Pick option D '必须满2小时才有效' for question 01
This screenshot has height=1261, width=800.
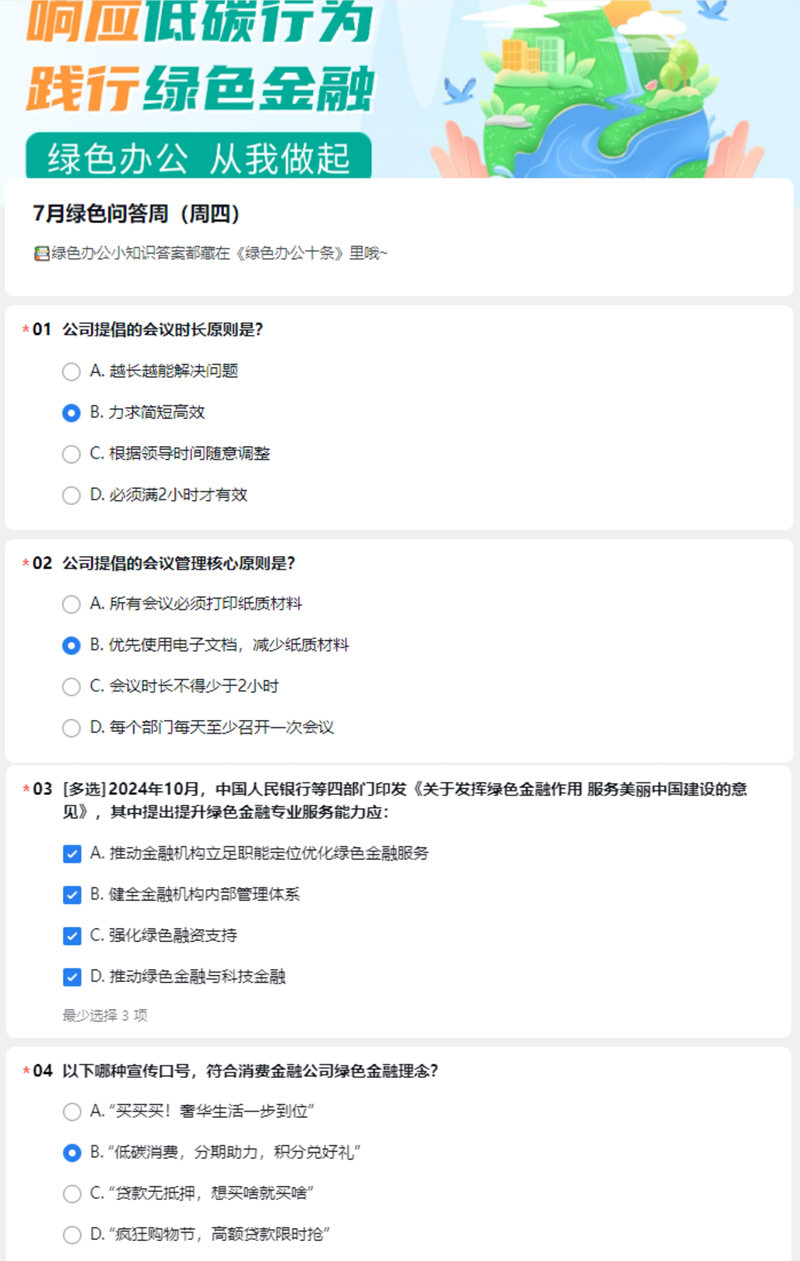(71, 494)
